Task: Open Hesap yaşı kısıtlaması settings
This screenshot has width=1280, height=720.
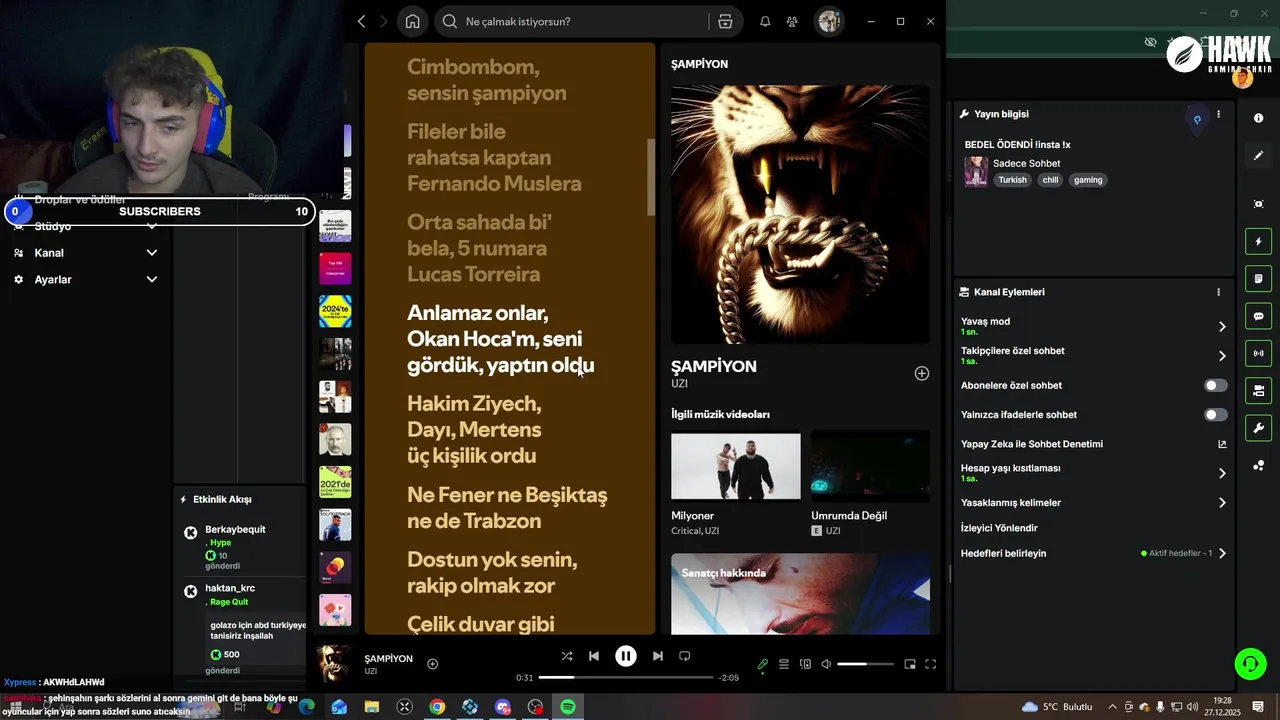Action: 1093,472
